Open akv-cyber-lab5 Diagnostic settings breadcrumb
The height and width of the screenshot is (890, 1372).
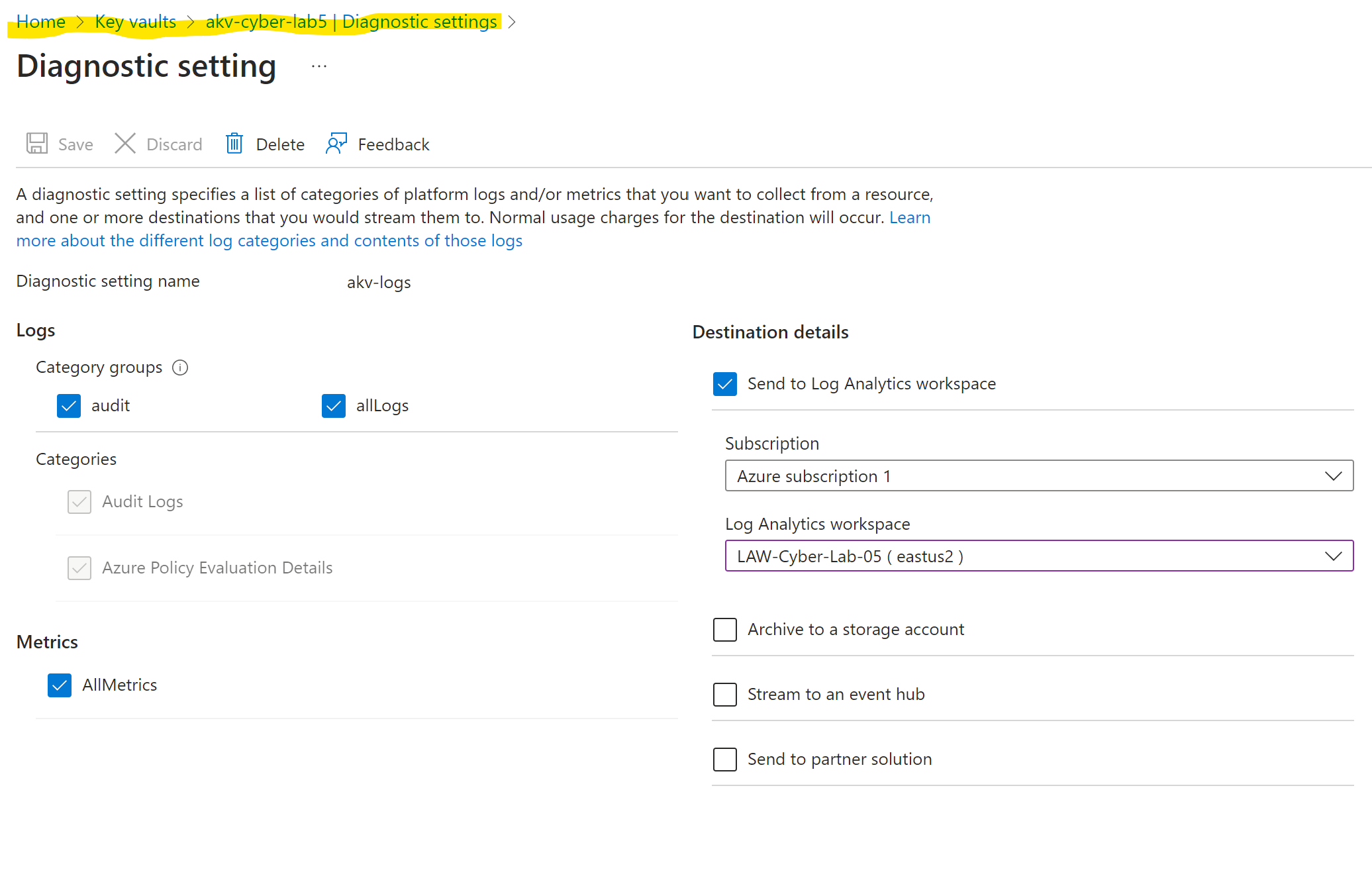click(x=351, y=22)
